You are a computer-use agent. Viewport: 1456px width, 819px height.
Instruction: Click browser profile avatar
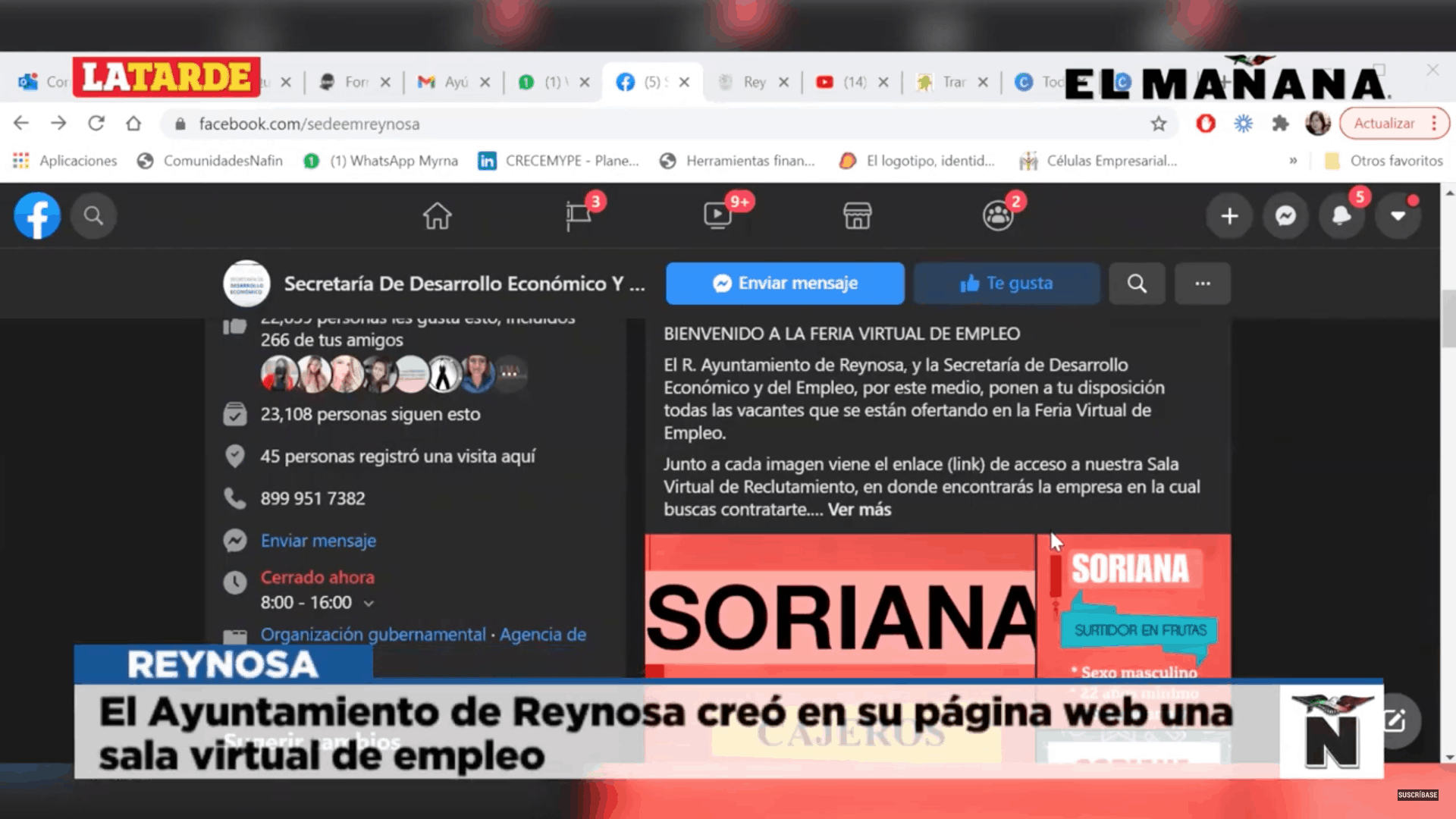point(1318,123)
